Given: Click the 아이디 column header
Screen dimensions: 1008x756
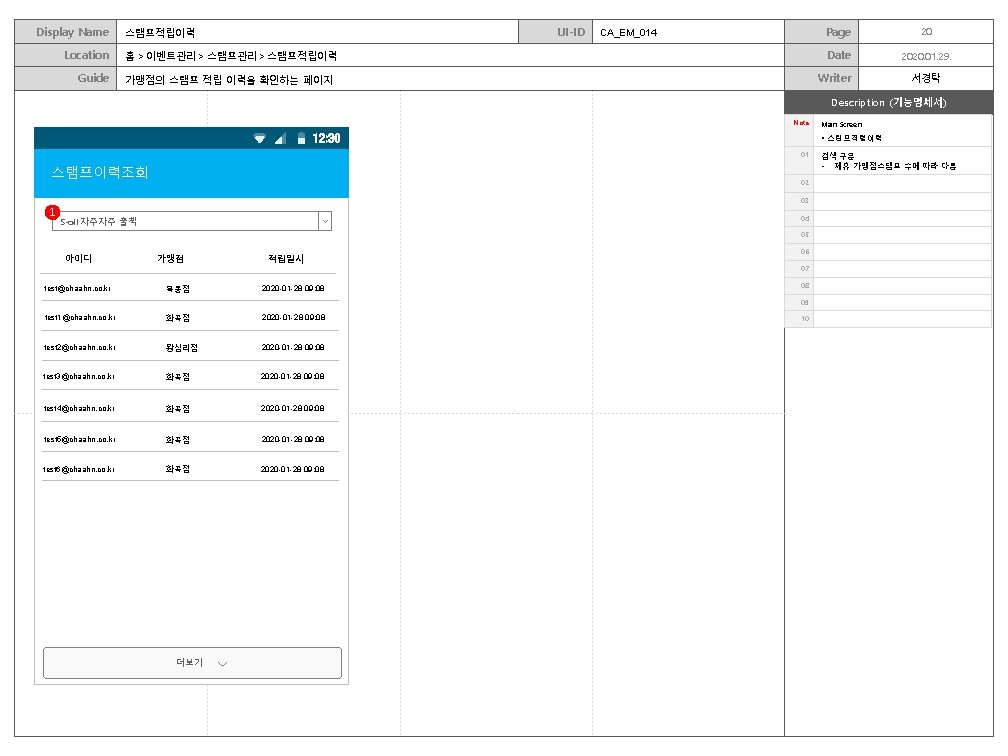Looking at the screenshot, I should [x=78, y=258].
